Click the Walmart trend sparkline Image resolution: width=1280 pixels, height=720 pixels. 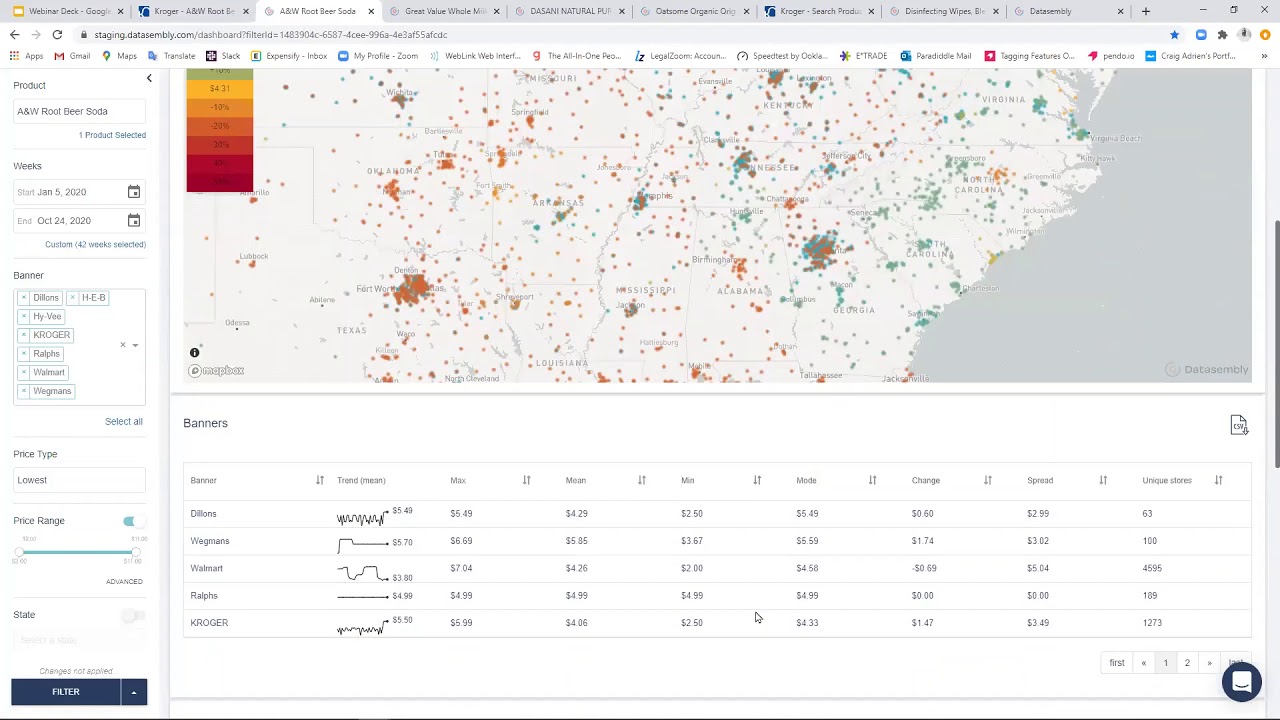pos(363,572)
